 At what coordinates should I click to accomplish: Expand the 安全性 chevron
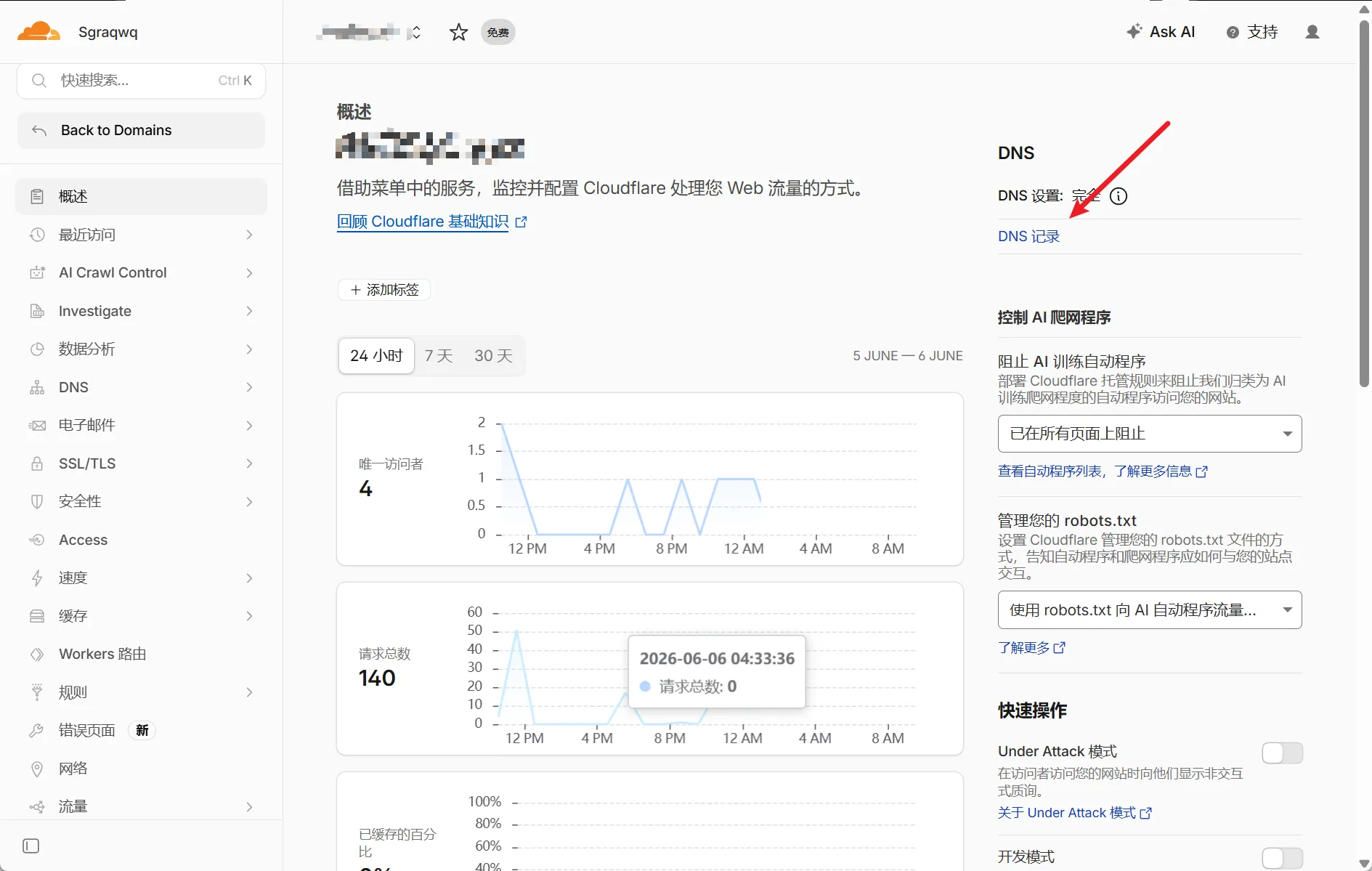(249, 501)
